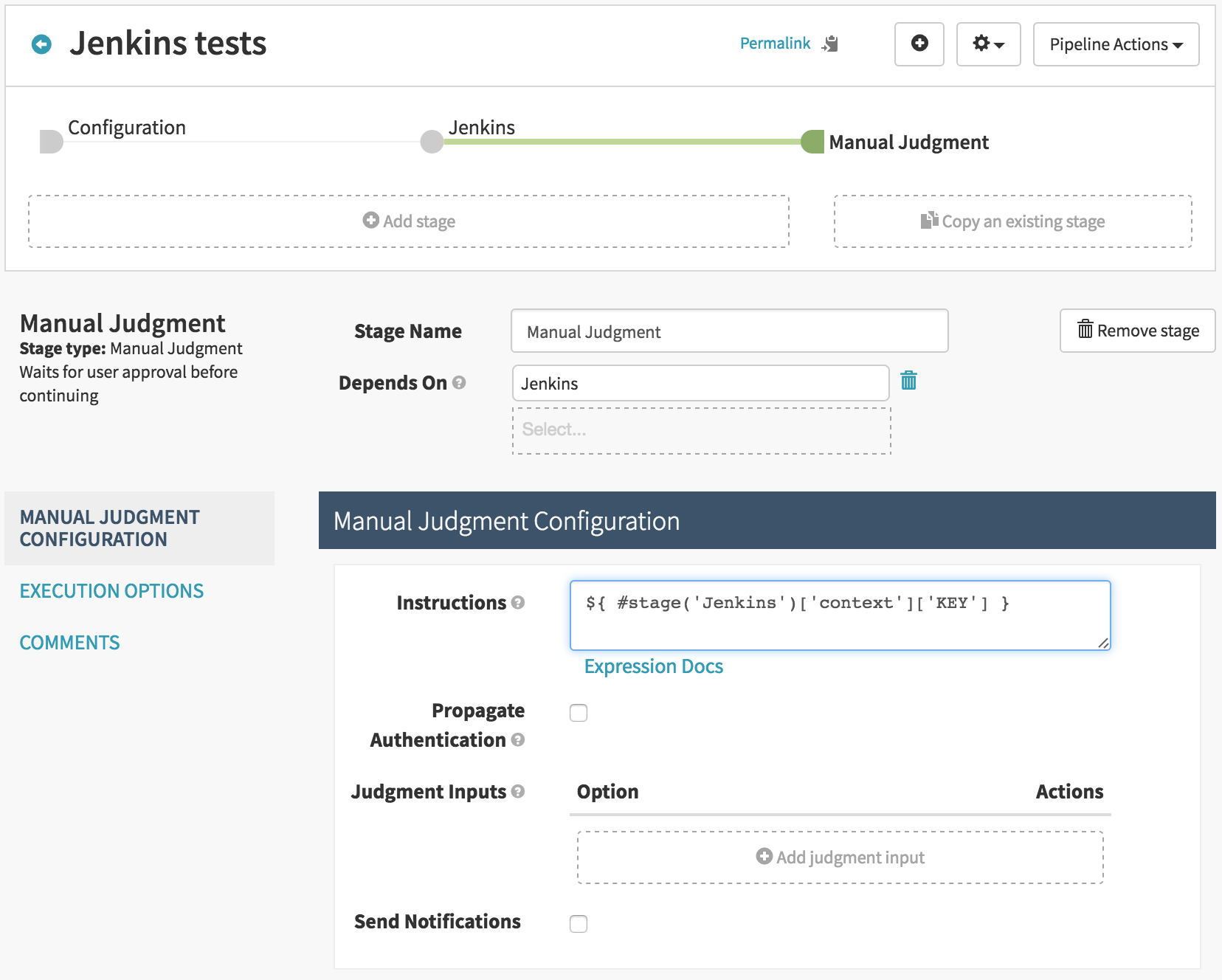Switch to Execution Options section
Screen dimensions: 1222x980
coord(111,591)
